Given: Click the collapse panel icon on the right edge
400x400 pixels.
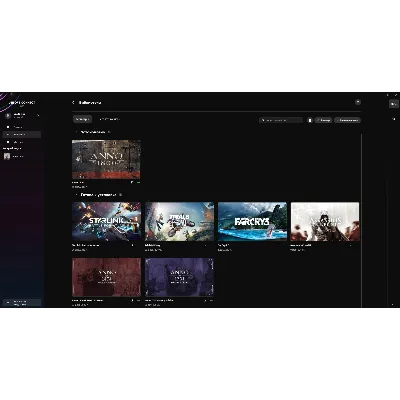Looking at the screenshot, I should (x=393, y=119).
